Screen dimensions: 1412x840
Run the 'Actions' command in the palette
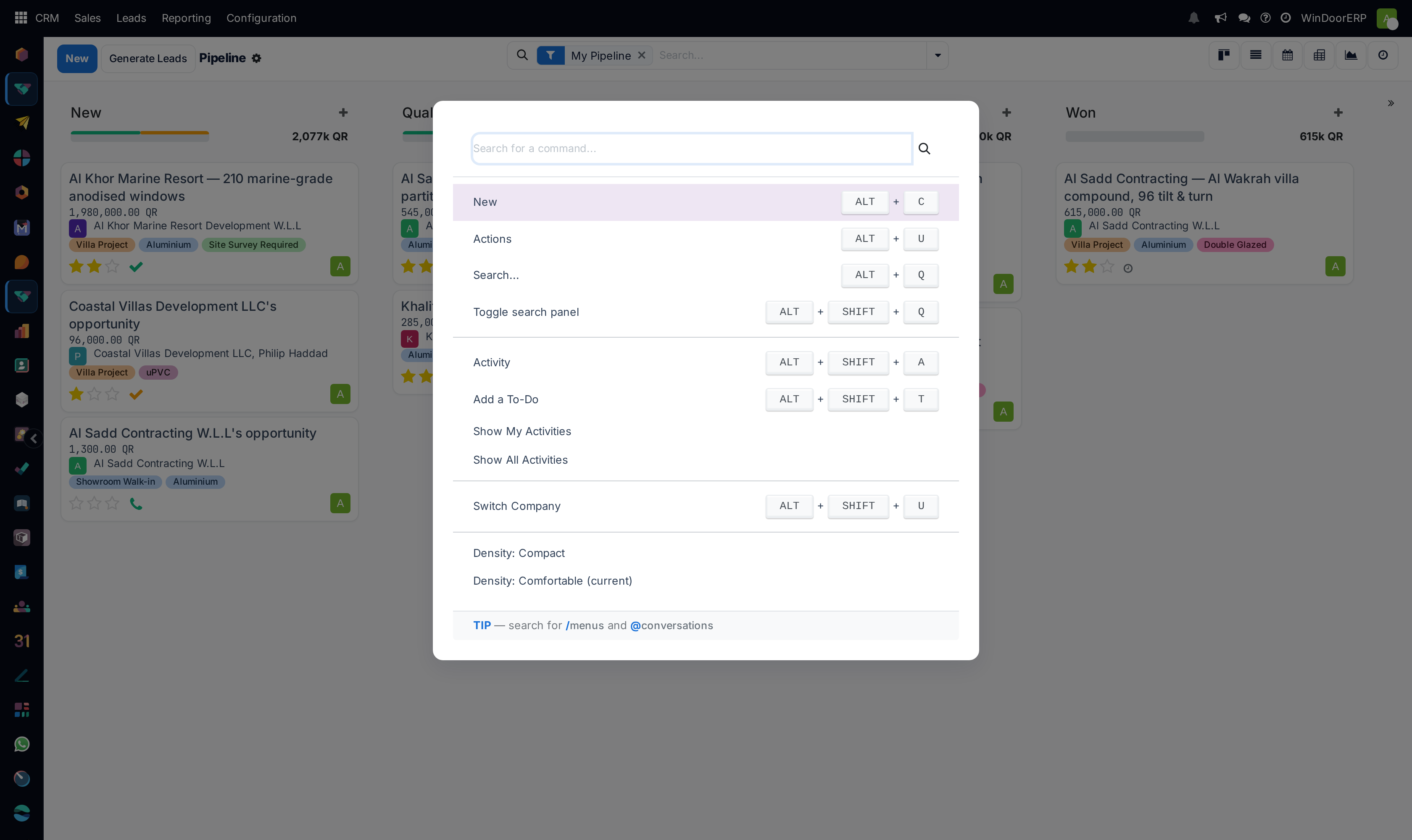click(x=706, y=239)
